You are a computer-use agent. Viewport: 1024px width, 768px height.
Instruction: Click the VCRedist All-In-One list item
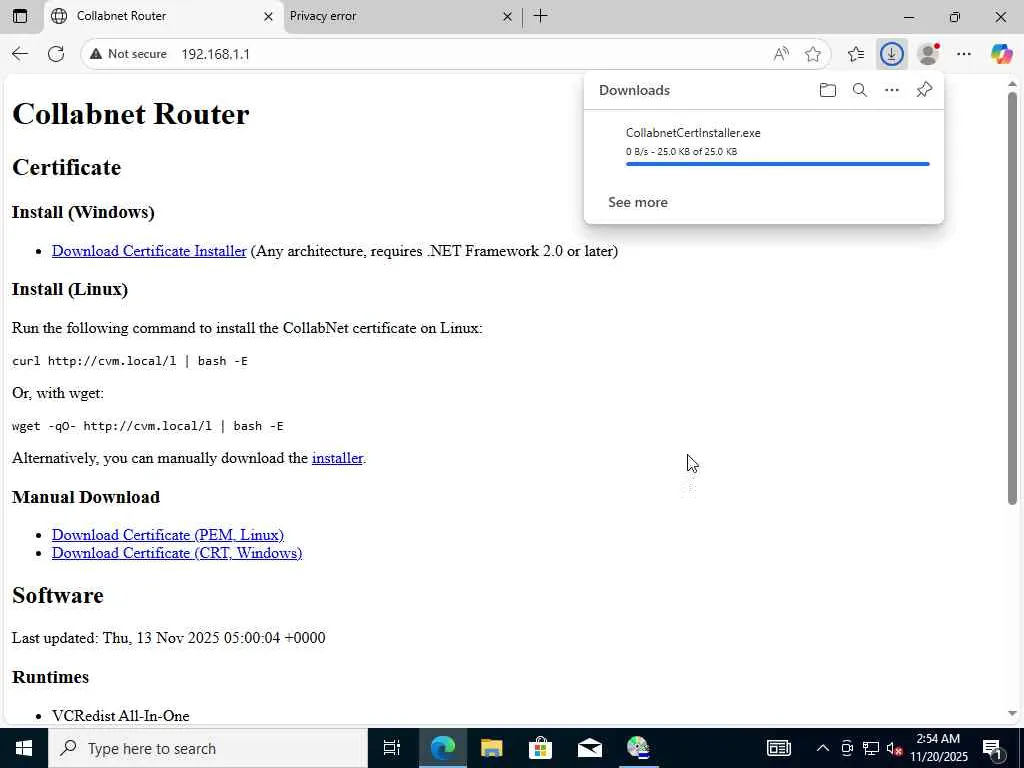pos(120,716)
